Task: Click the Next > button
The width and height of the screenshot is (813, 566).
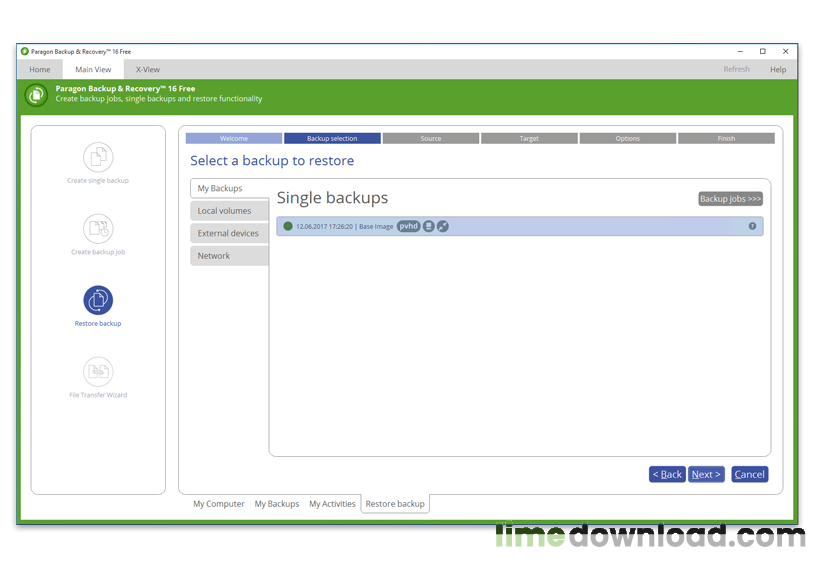Action: pos(706,474)
